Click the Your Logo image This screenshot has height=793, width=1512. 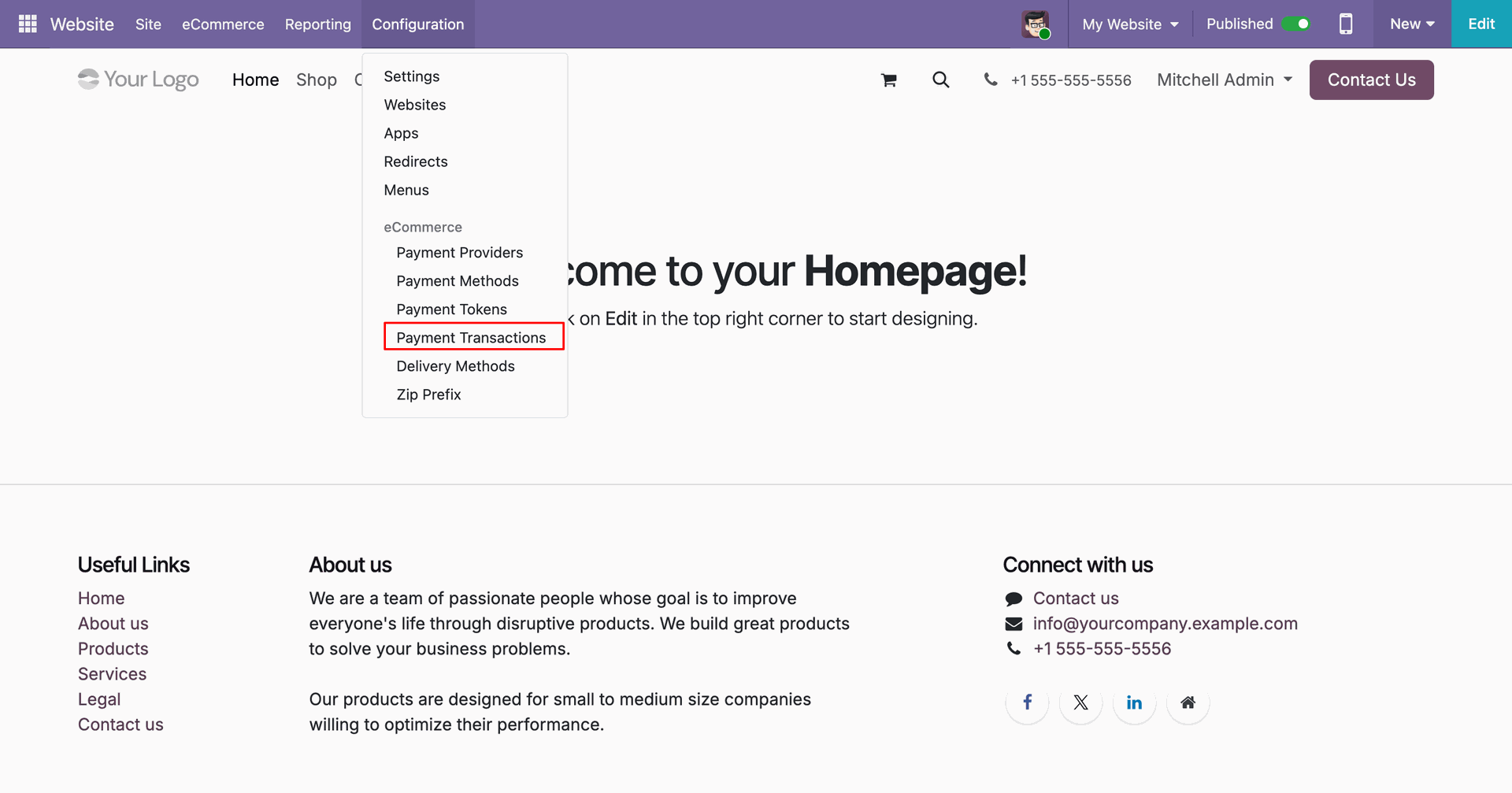point(139,80)
